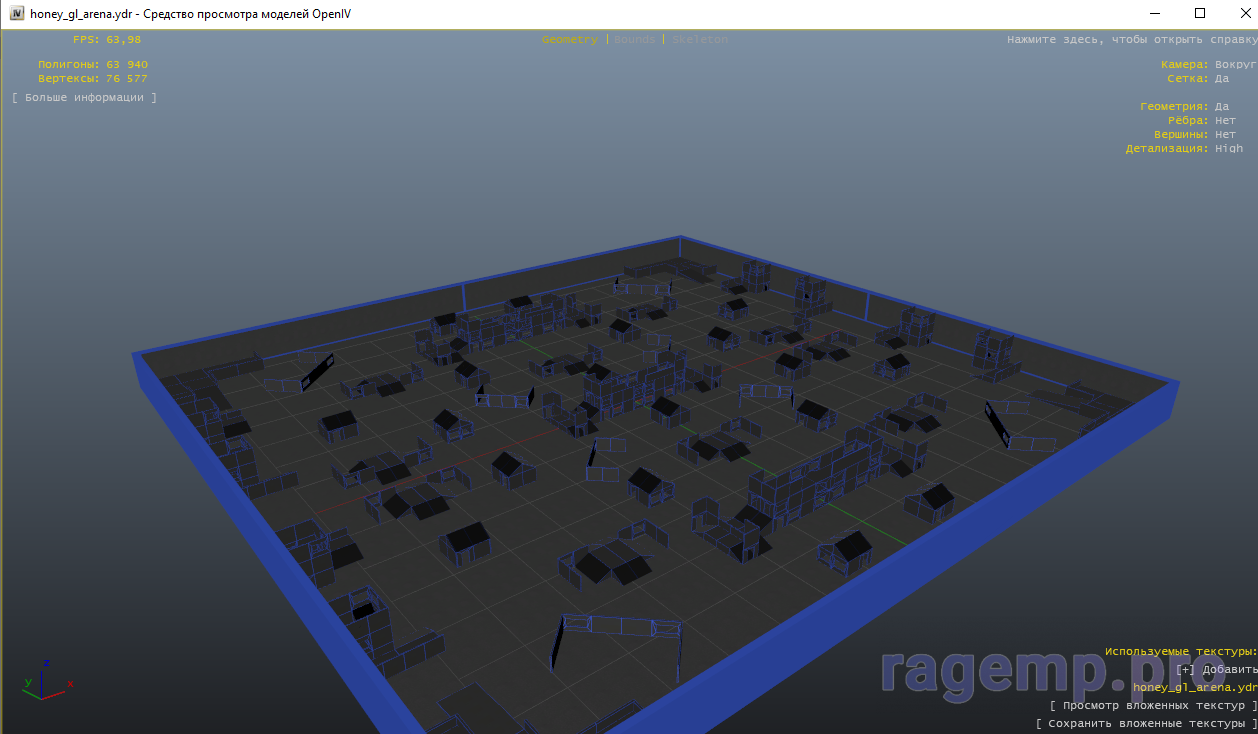Click the XYZ axis gizmo

click(x=45, y=678)
